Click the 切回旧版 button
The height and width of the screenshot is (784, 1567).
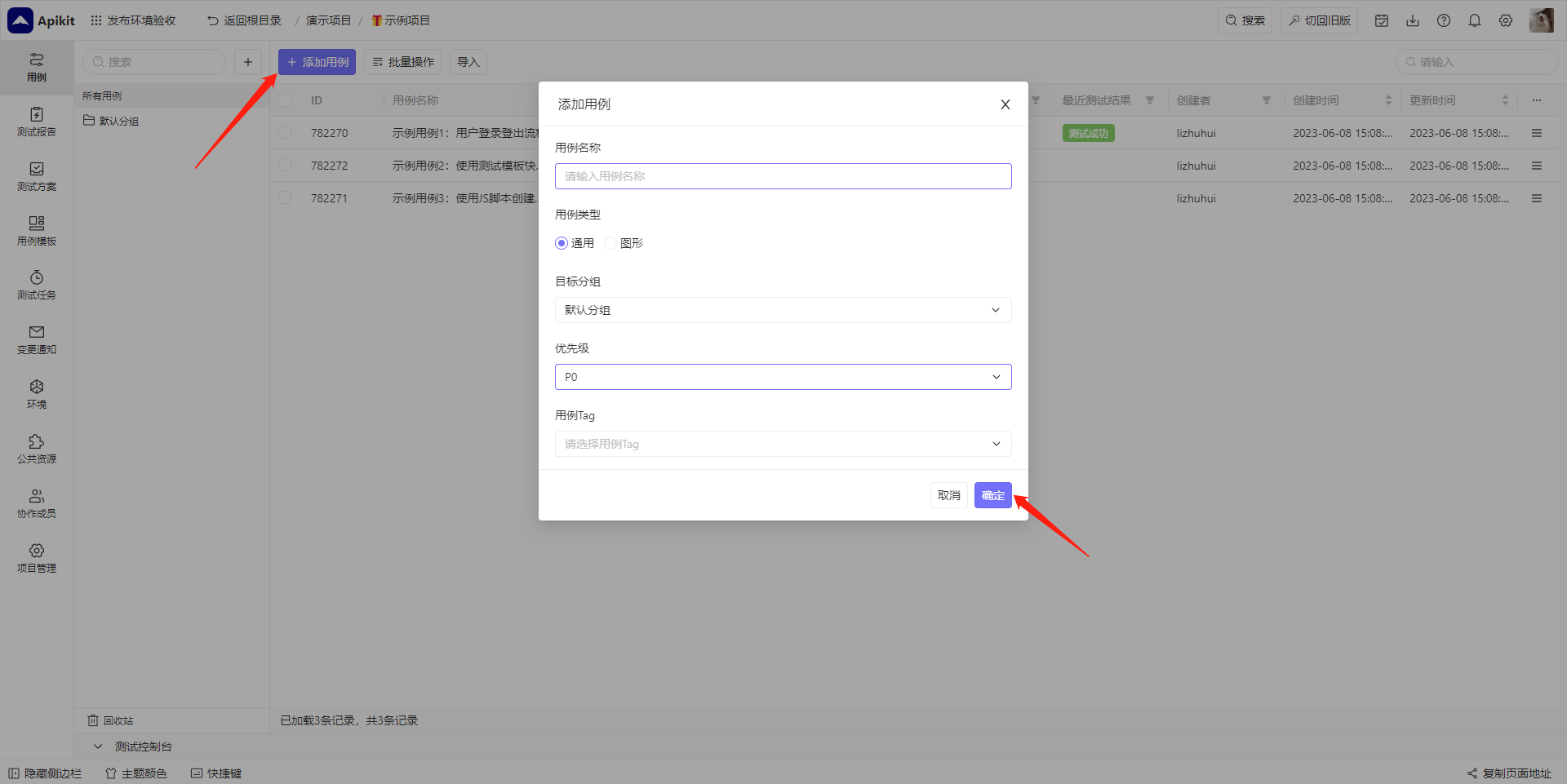tap(1320, 20)
